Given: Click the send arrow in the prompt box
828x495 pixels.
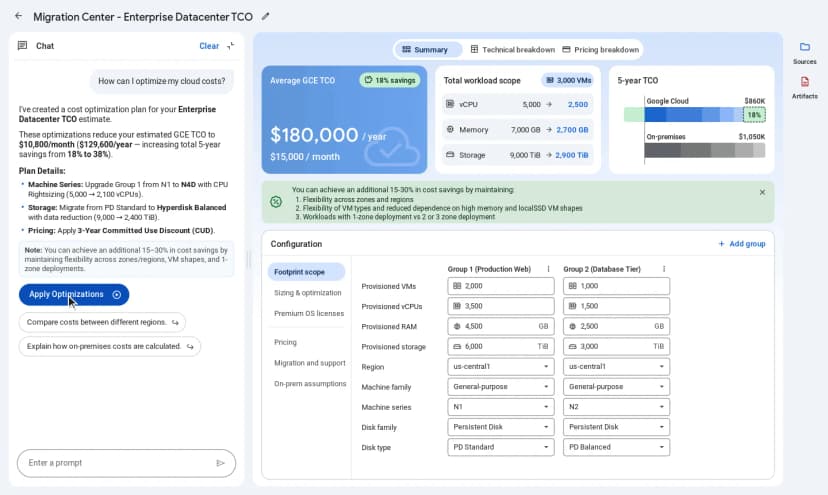Looking at the screenshot, I should coord(220,463).
